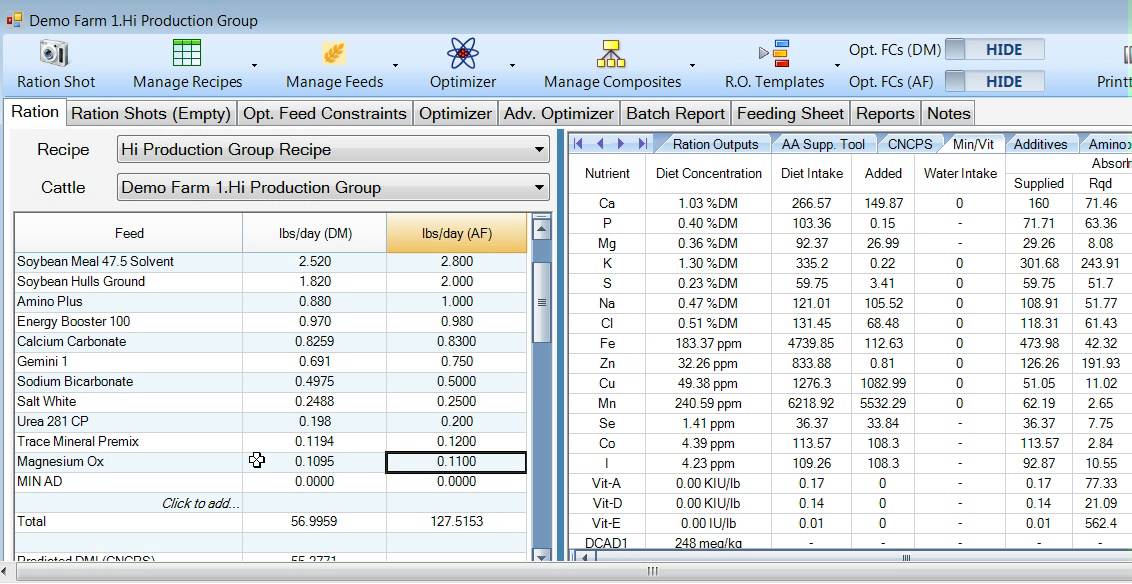Open the Notes tab

pos(949,114)
